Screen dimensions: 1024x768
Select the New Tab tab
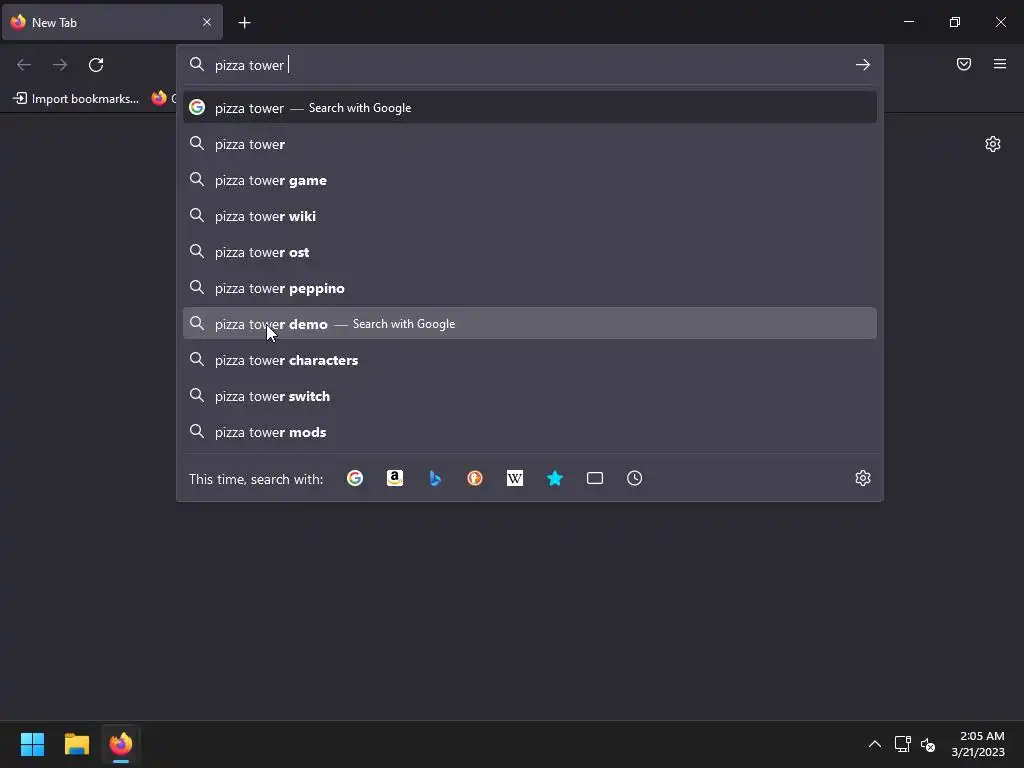click(x=112, y=22)
